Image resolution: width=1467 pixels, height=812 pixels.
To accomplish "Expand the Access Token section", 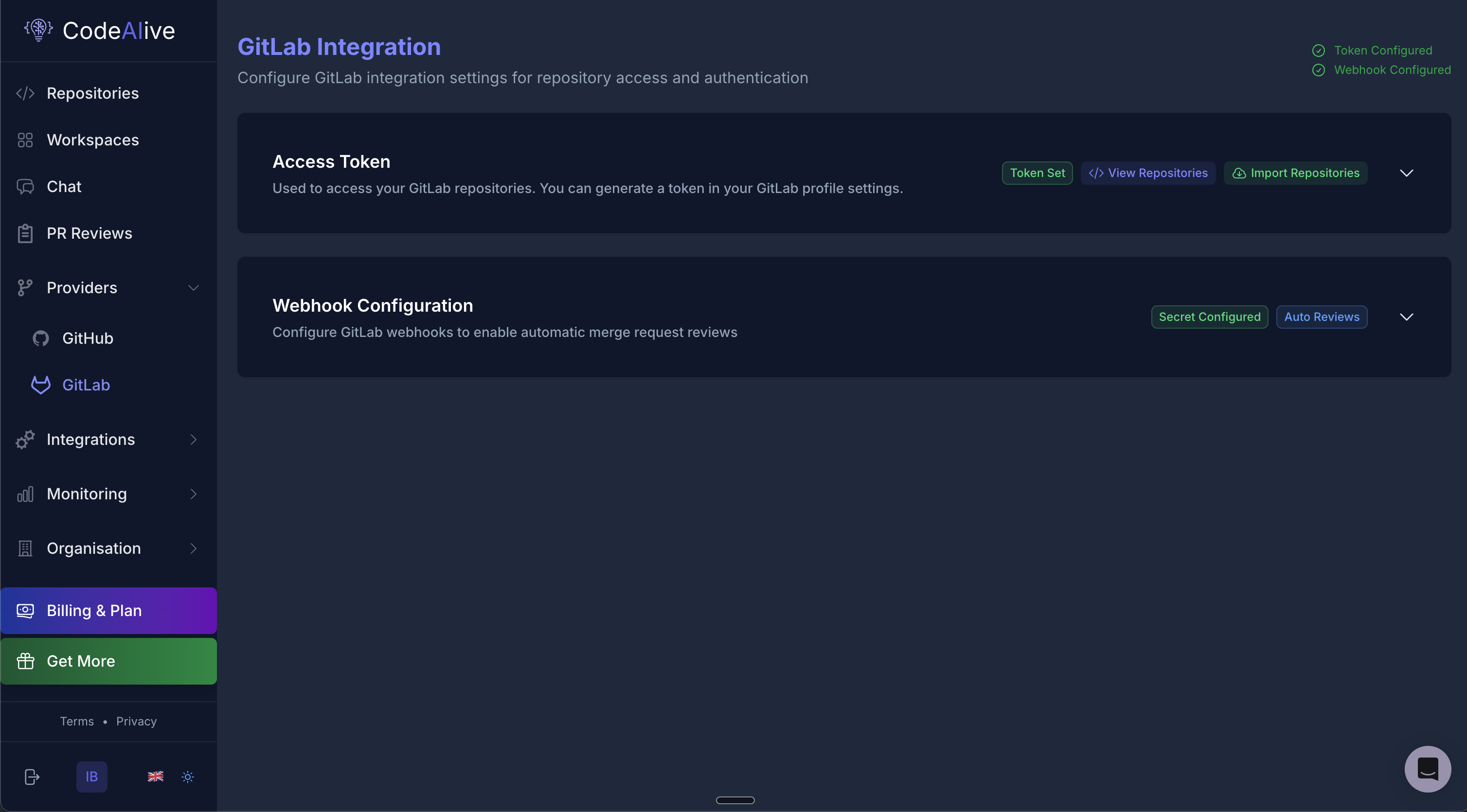I will click(x=1407, y=173).
